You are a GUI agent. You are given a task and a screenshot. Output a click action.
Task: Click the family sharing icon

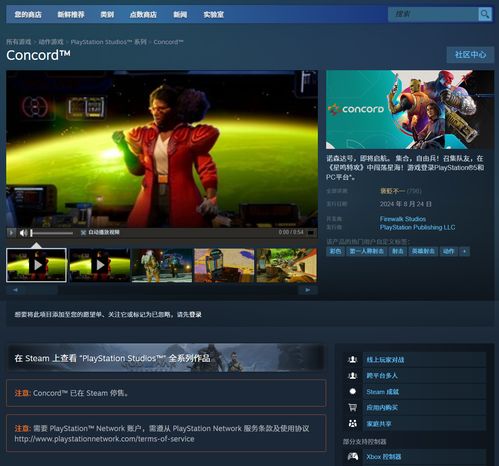352,423
